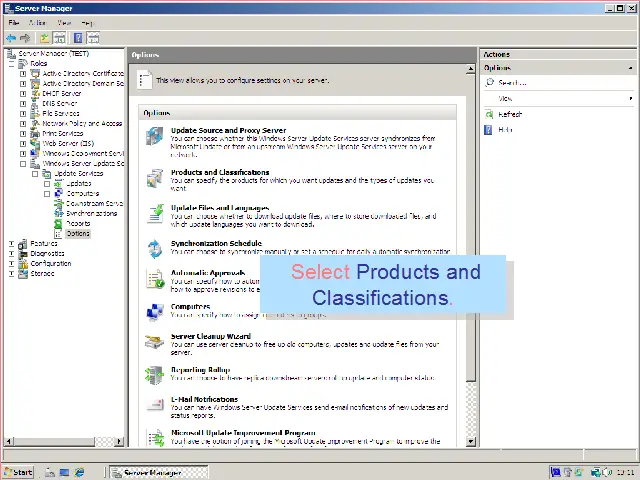Click the Help toolbar icon

pyautogui.click(x=78, y=38)
